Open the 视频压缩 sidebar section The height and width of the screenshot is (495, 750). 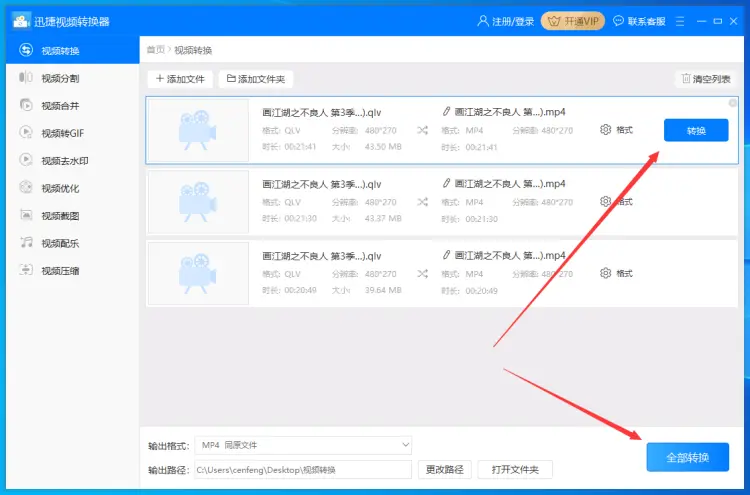tap(72, 271)
